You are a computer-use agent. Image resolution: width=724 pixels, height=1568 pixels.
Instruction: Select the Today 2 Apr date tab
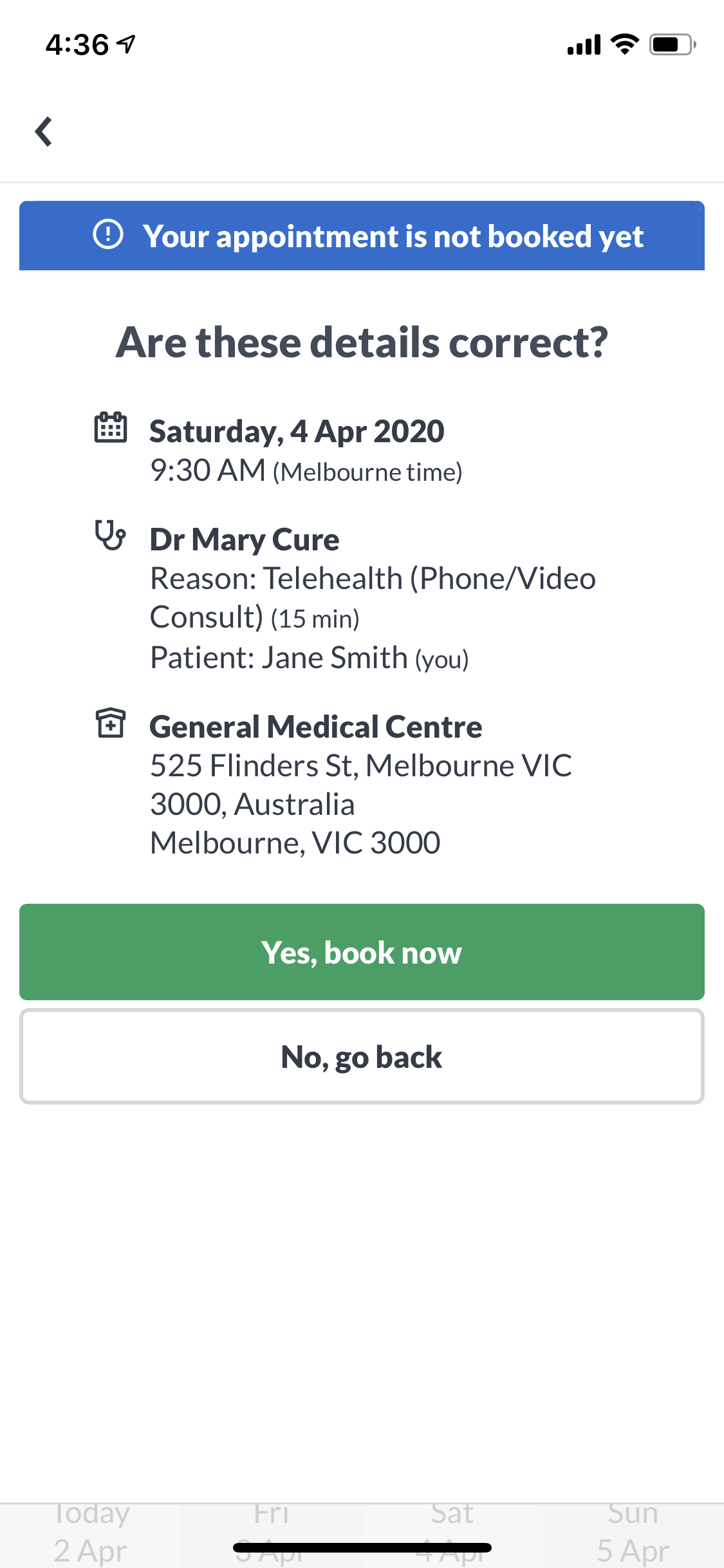click(x=91, y=1535)
